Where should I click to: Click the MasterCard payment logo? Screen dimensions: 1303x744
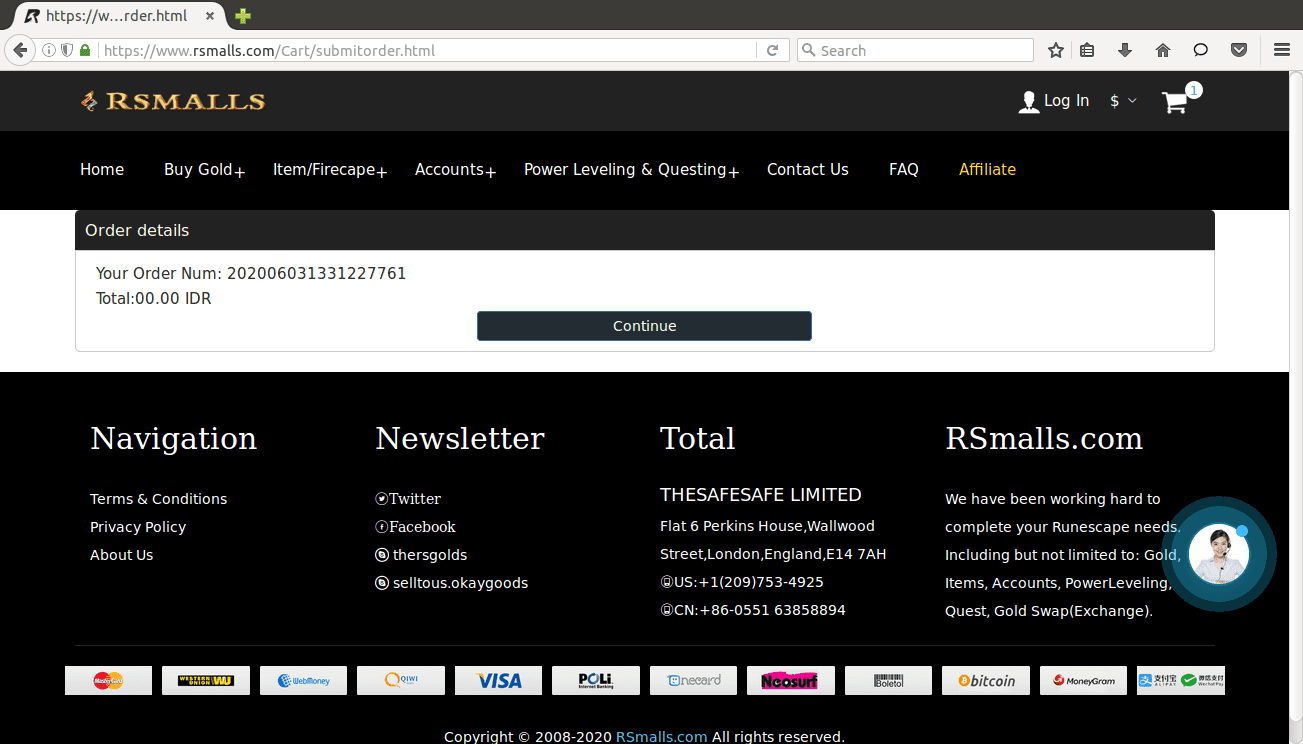pyautogui.click(x=108, y=680)
